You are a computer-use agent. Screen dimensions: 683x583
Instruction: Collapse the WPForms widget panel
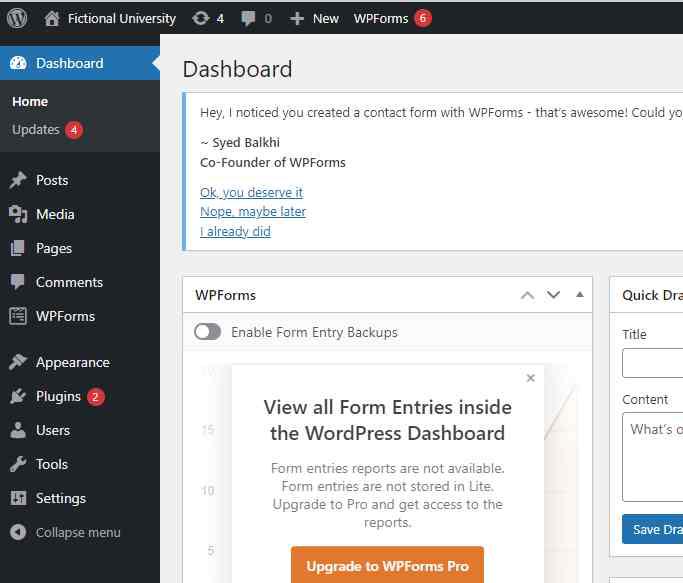[x=579, y=295]
